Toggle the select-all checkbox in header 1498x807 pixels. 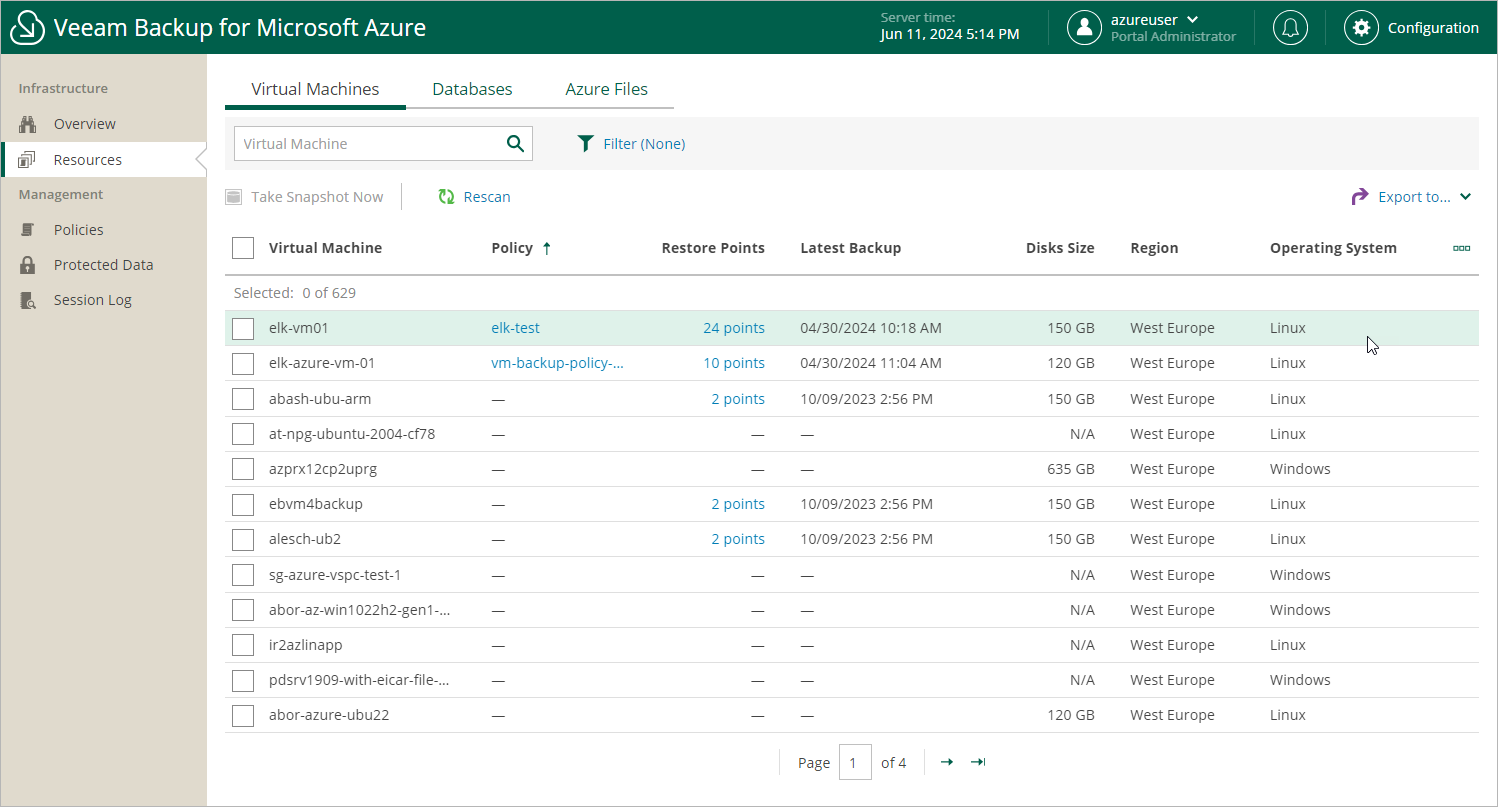click(x=243, y=248)
